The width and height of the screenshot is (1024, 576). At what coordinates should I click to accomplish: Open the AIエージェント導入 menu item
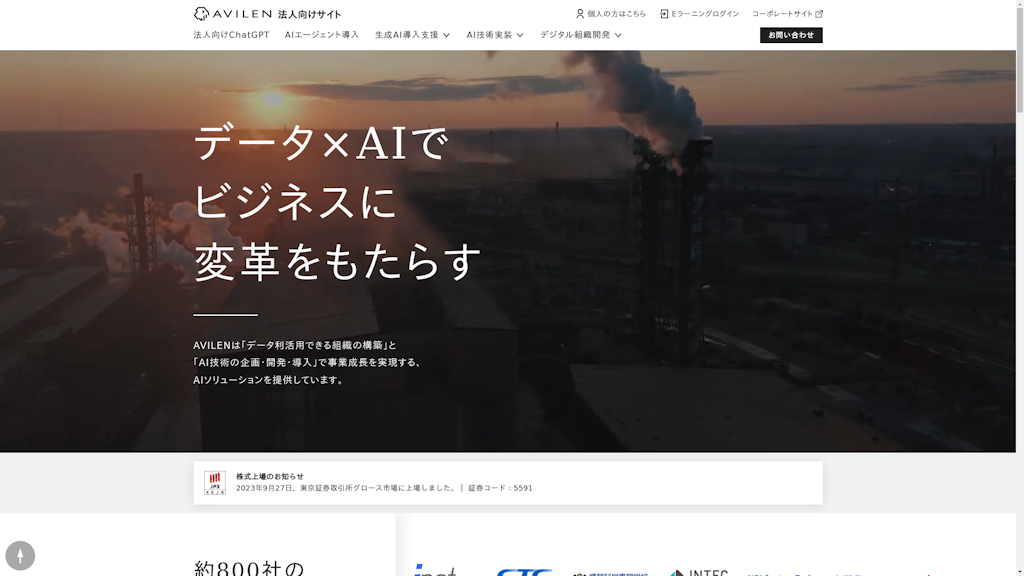point(322,35)
